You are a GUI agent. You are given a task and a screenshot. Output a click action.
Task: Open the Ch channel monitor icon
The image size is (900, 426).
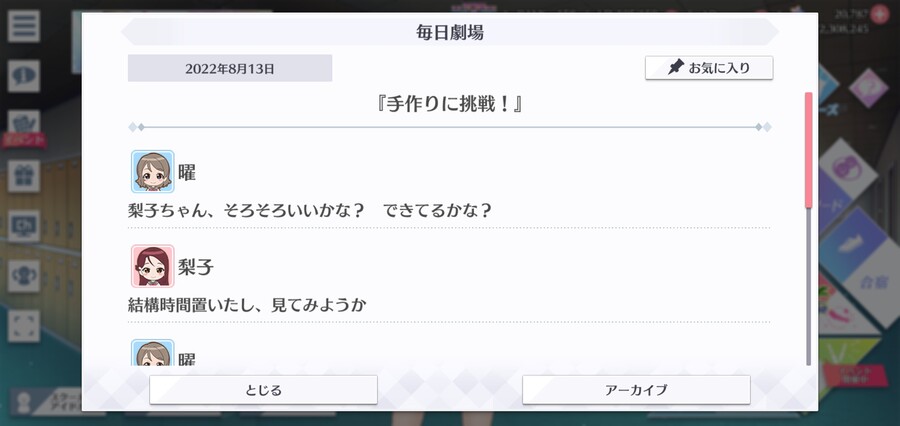click(x=24, y=226)
